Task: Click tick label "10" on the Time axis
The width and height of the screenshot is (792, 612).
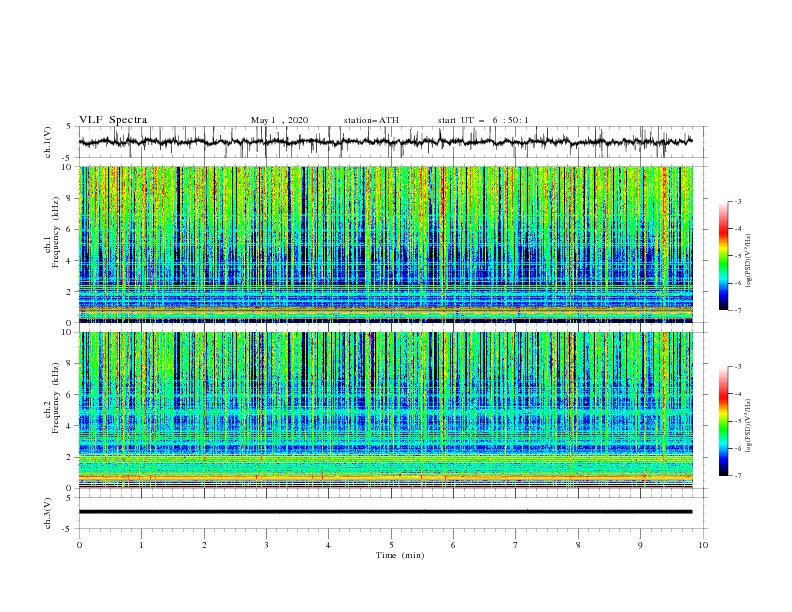Action: (x=703, y=545)
